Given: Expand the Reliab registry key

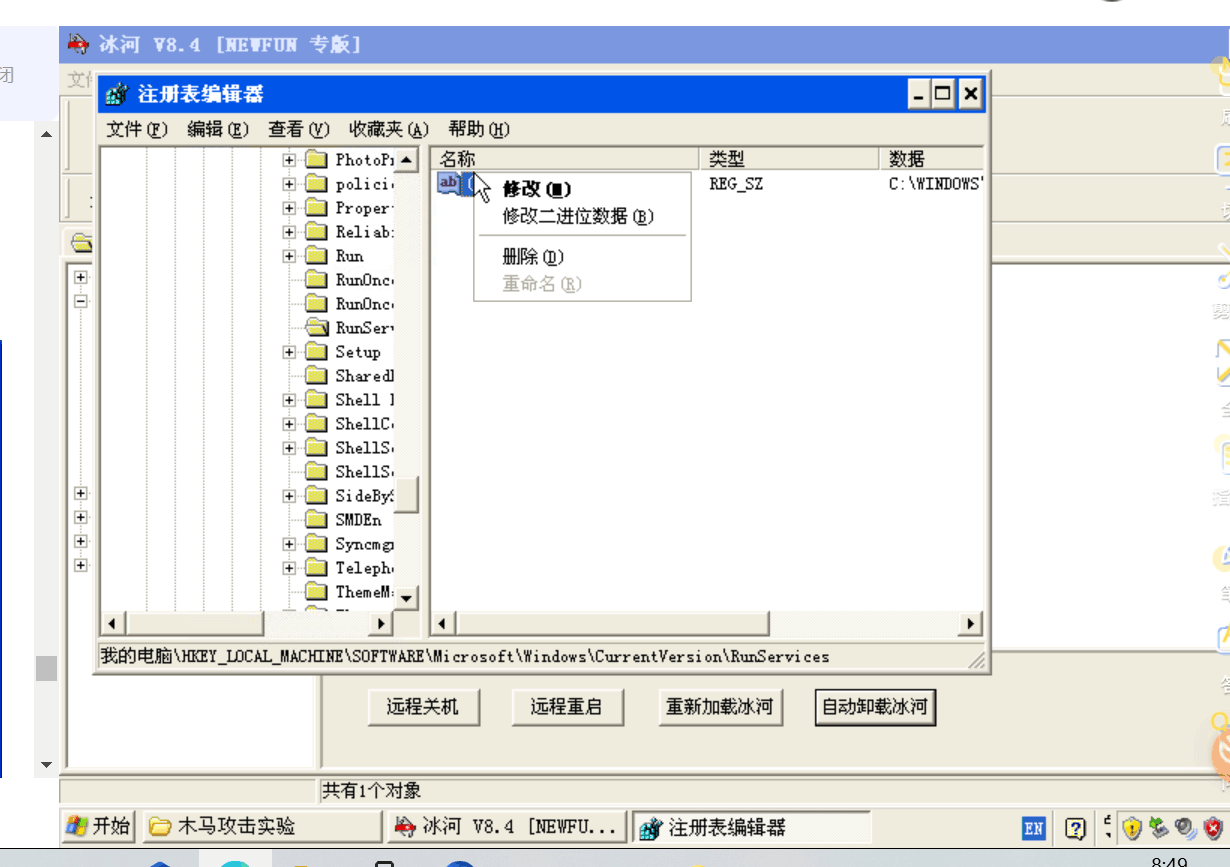Looking at the screenshot, I should [x=289, y=232].
